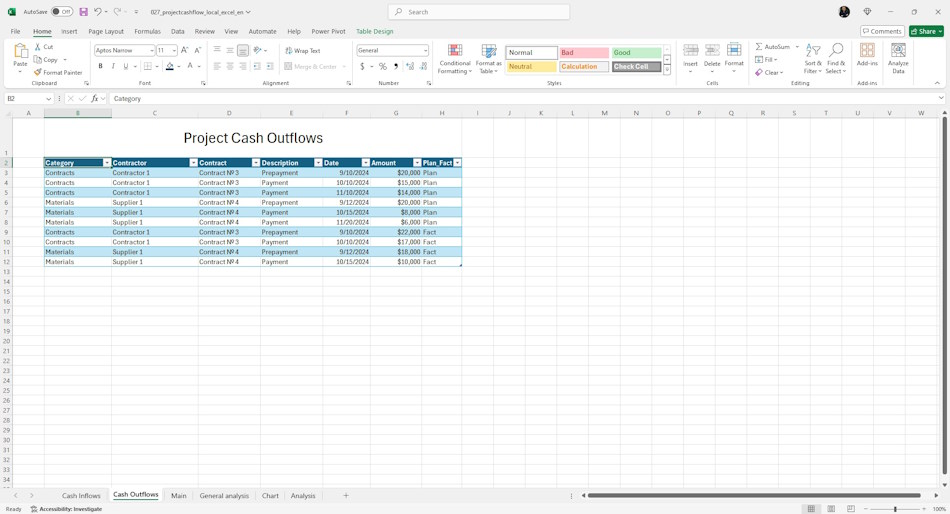Apply Bold formatting
Image resolution: width=950 pixels, height=514 pixels.
point(101,66)
